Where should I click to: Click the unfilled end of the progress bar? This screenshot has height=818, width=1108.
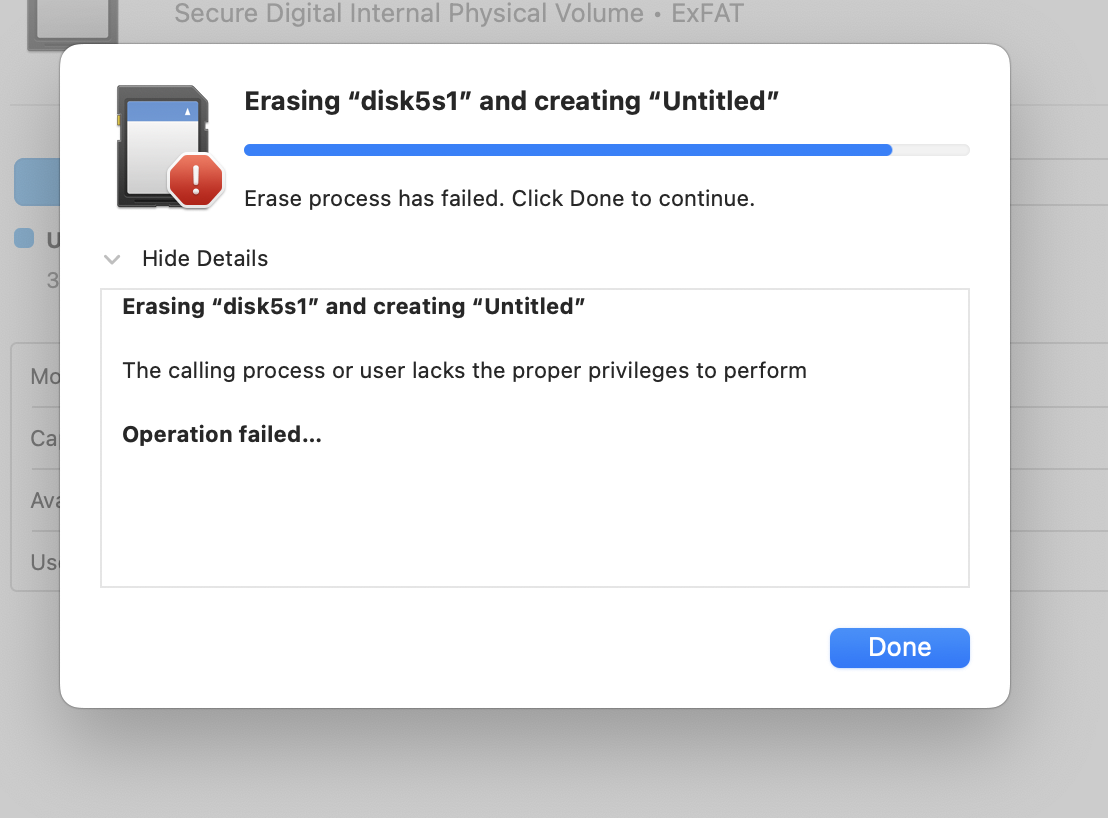[x=931, y=150]
